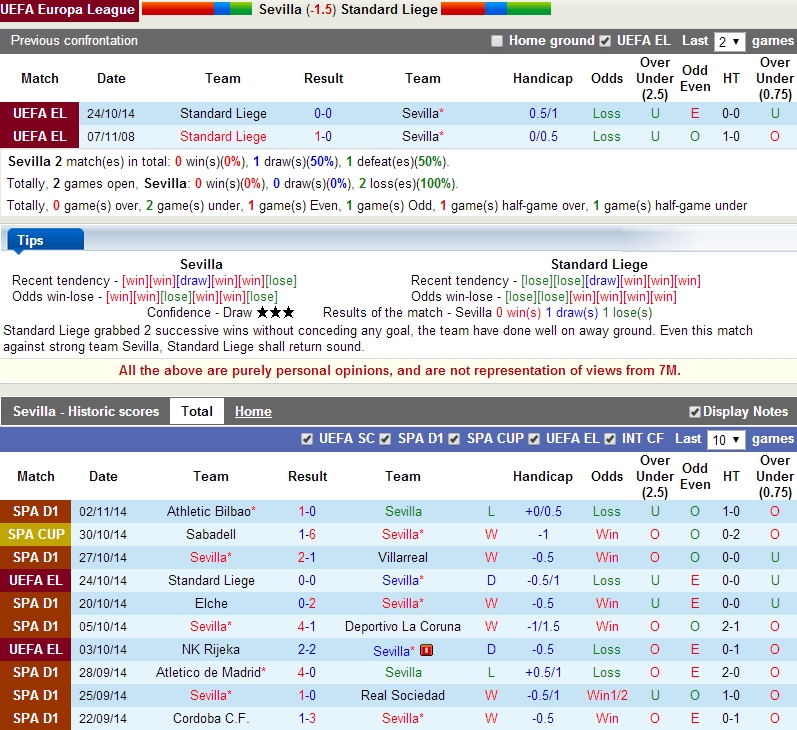
Task: Click the three-star confidence rating
Action: click(275, 312)
